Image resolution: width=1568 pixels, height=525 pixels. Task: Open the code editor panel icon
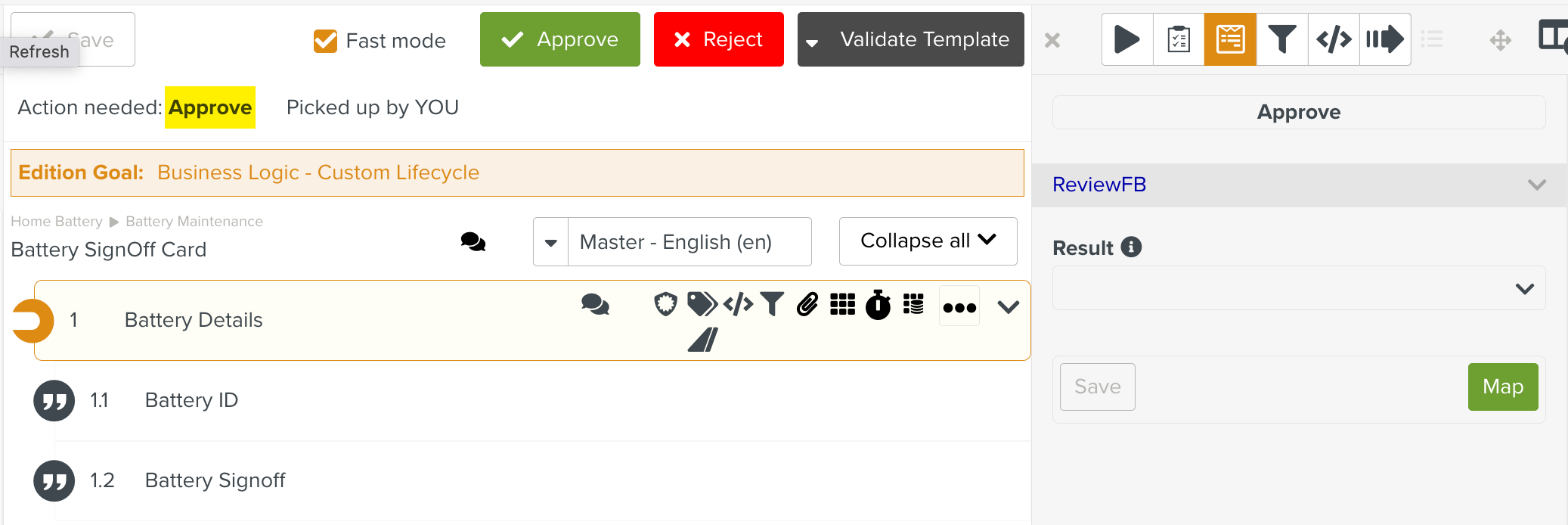1333,39
